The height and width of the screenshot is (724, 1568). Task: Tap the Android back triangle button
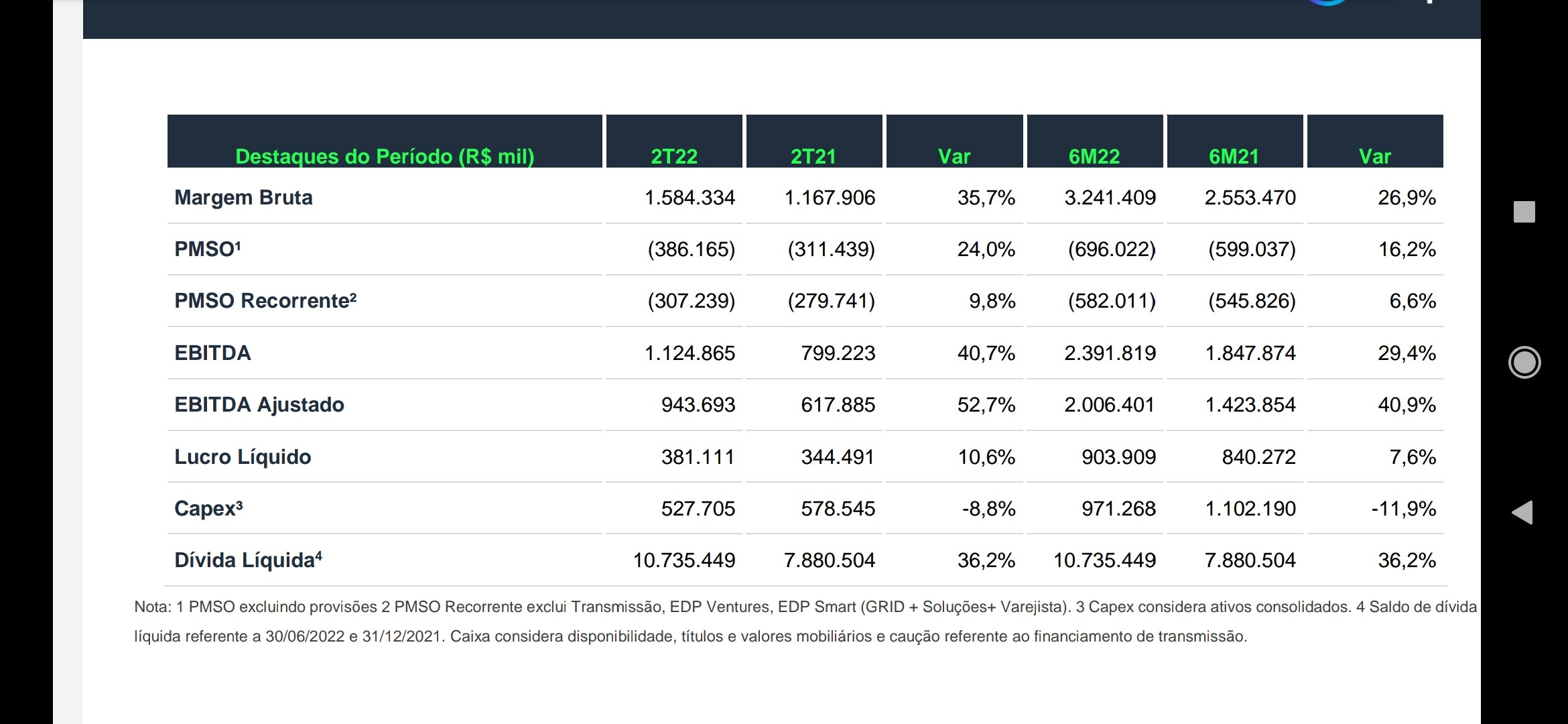[1522, 513]
